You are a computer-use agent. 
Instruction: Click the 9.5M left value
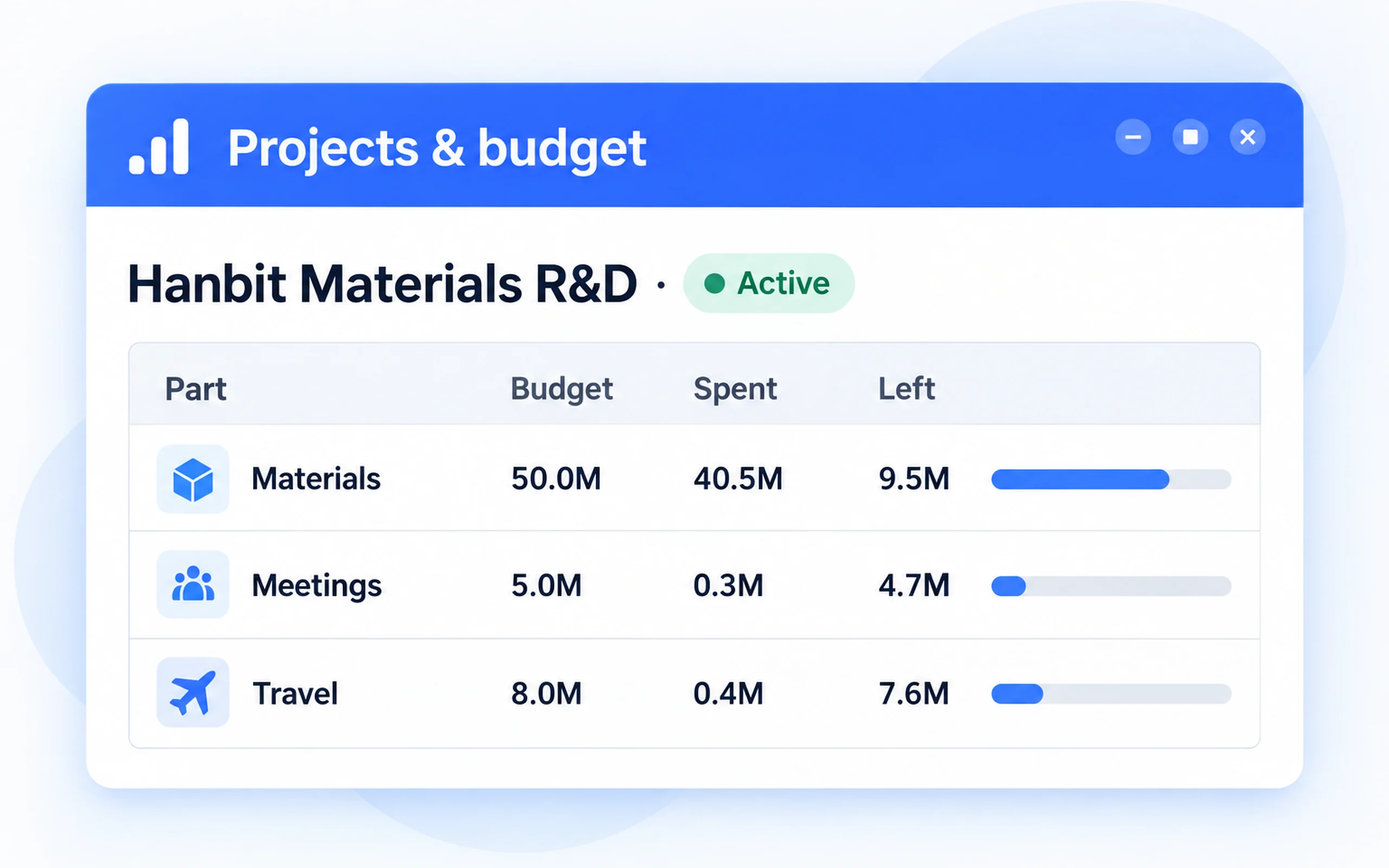coord(914,479)
